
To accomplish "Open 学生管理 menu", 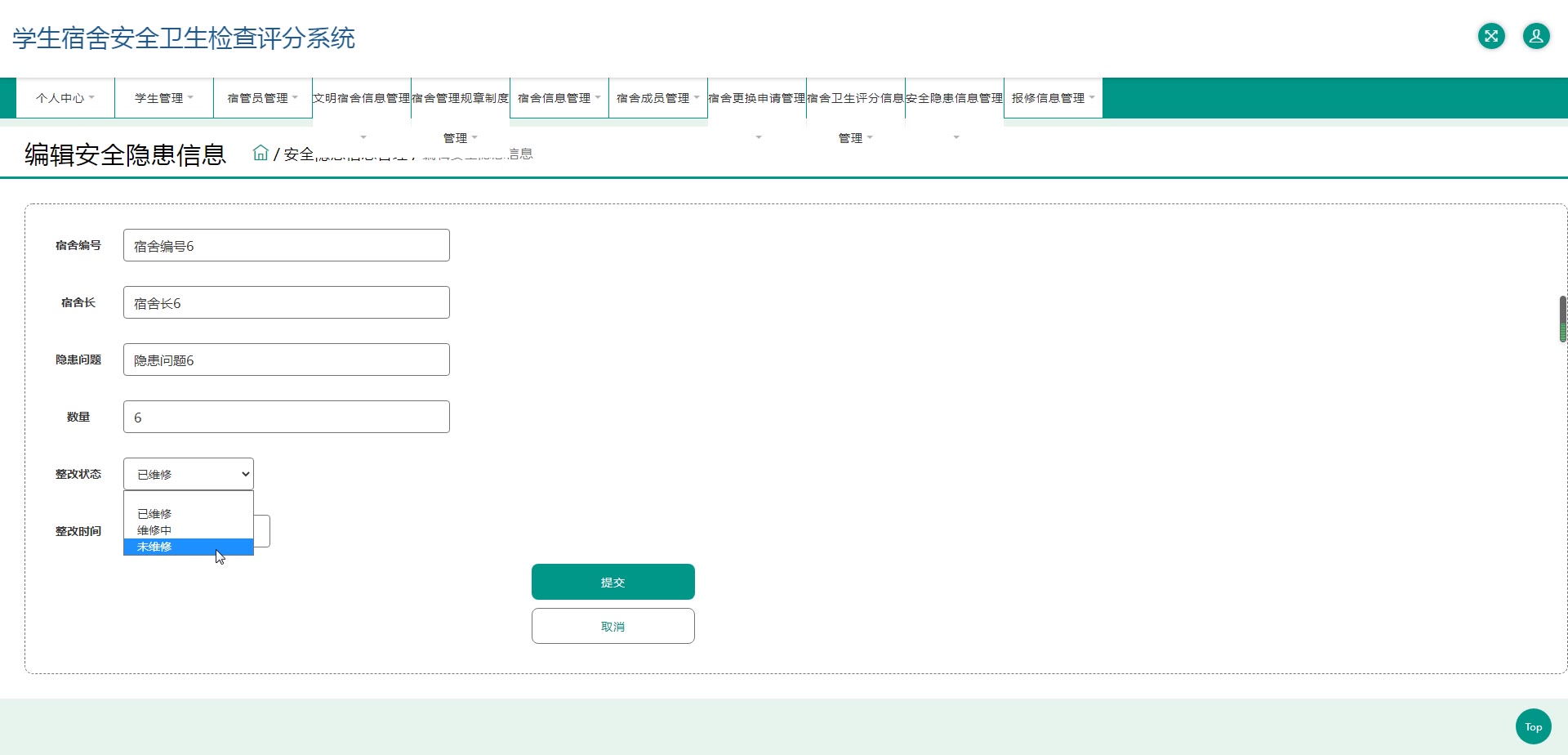I will (x=164, y=98).
